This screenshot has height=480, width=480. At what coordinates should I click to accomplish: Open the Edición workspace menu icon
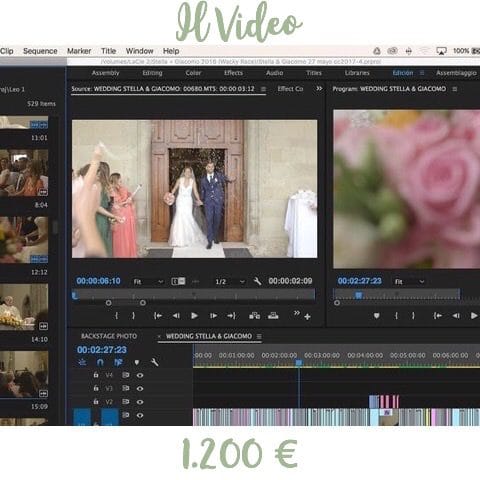coord(422,73)
